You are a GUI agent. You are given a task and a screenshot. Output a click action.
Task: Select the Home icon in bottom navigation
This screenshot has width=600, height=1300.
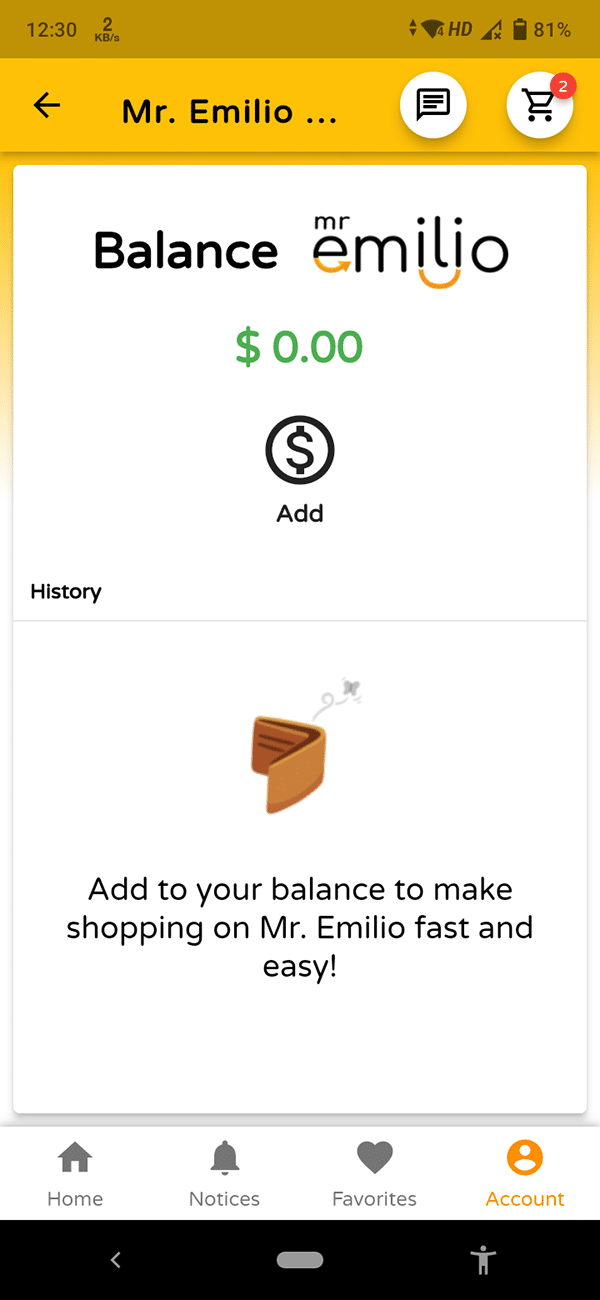click(75, 1157)
